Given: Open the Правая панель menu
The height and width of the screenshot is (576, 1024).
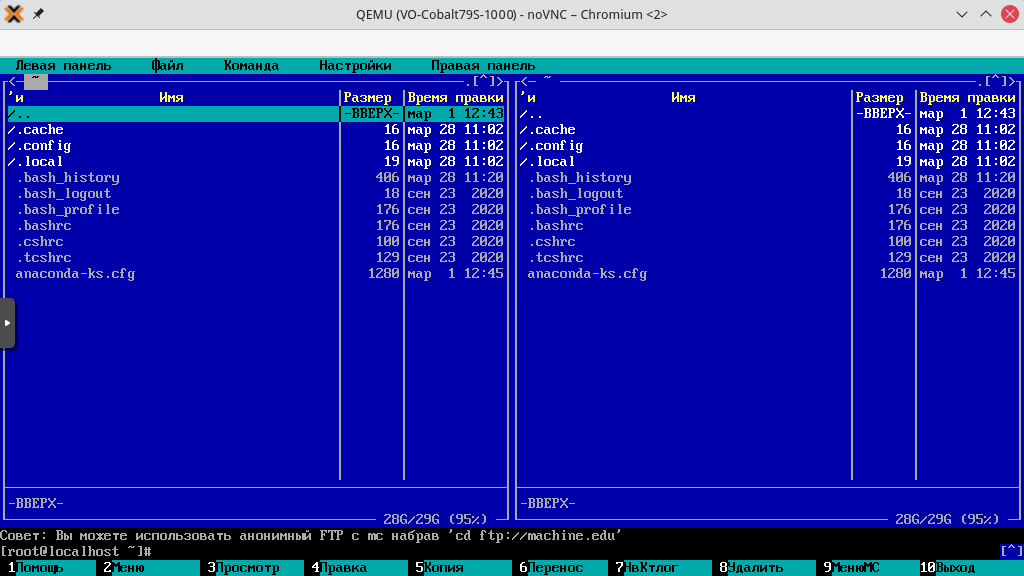Looking at the screenshot, I should click(483, 65).
